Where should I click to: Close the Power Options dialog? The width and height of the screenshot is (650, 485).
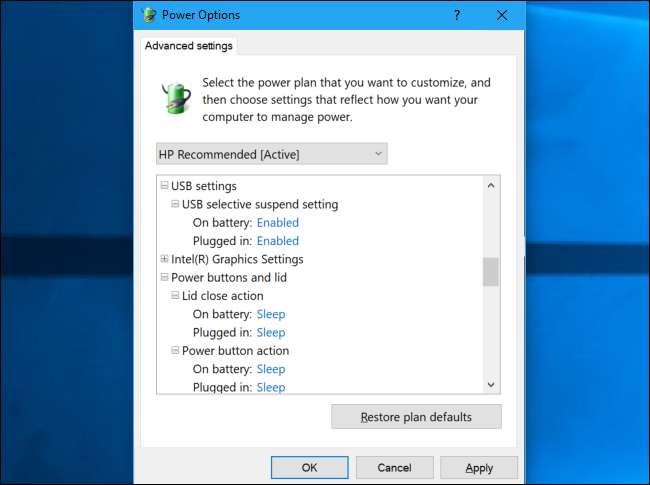[x=502, y=15]
